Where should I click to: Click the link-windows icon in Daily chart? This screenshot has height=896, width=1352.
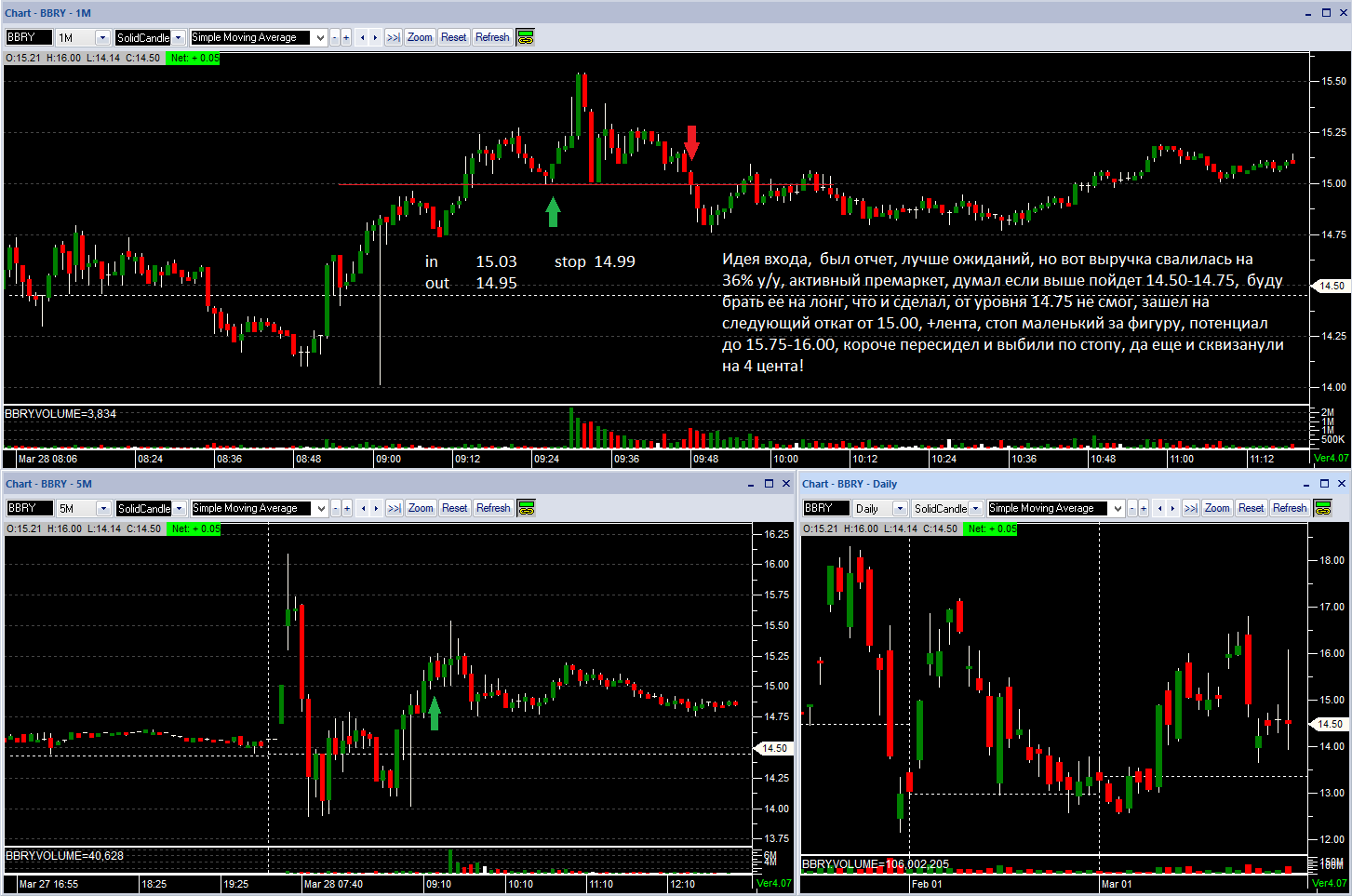click(1323, 508)
